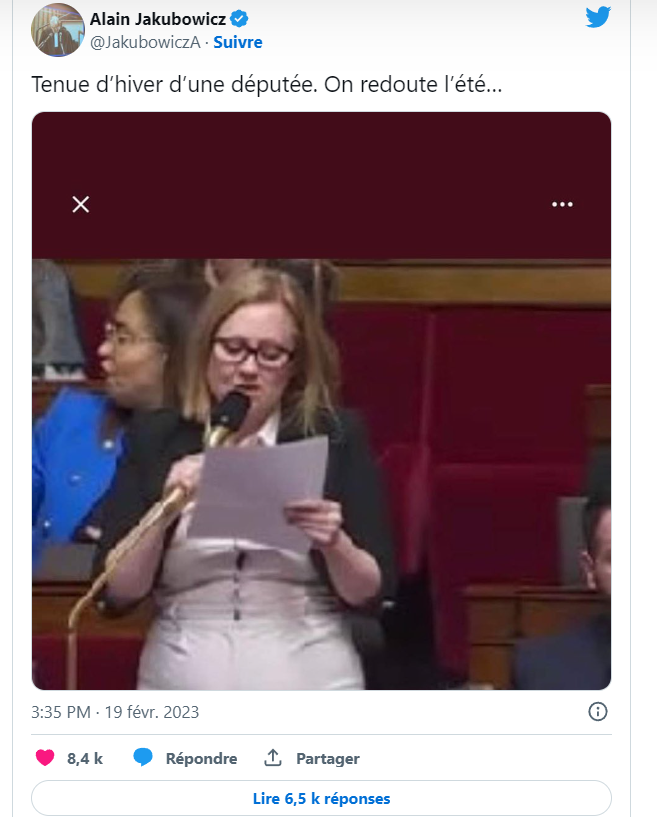This screenshot has width=657, height=817.
Task: Open the Alain Jakubowicz display name
Action: (x=158, y=19)
